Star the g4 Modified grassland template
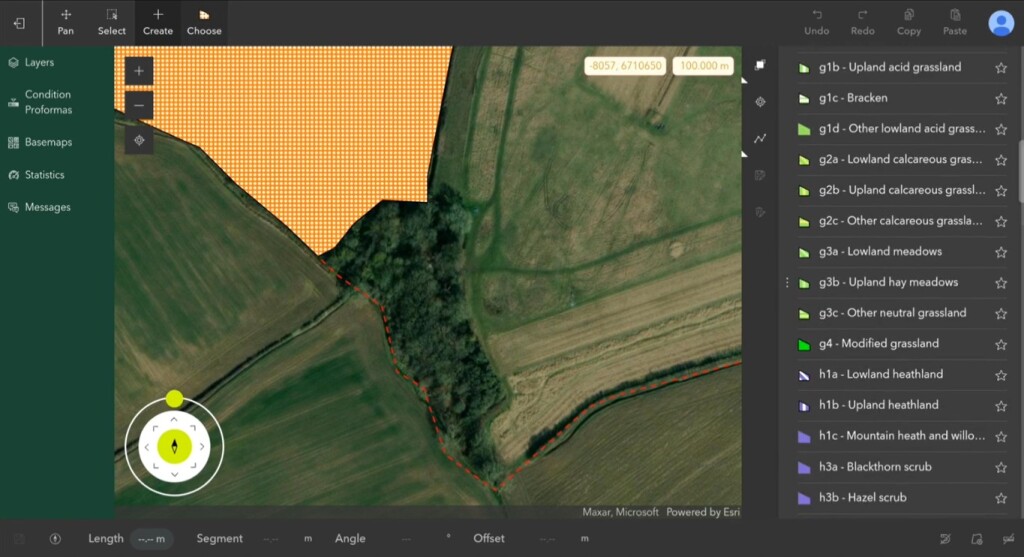Viewport: 1024px width, 557px height. pos(1000,344)
